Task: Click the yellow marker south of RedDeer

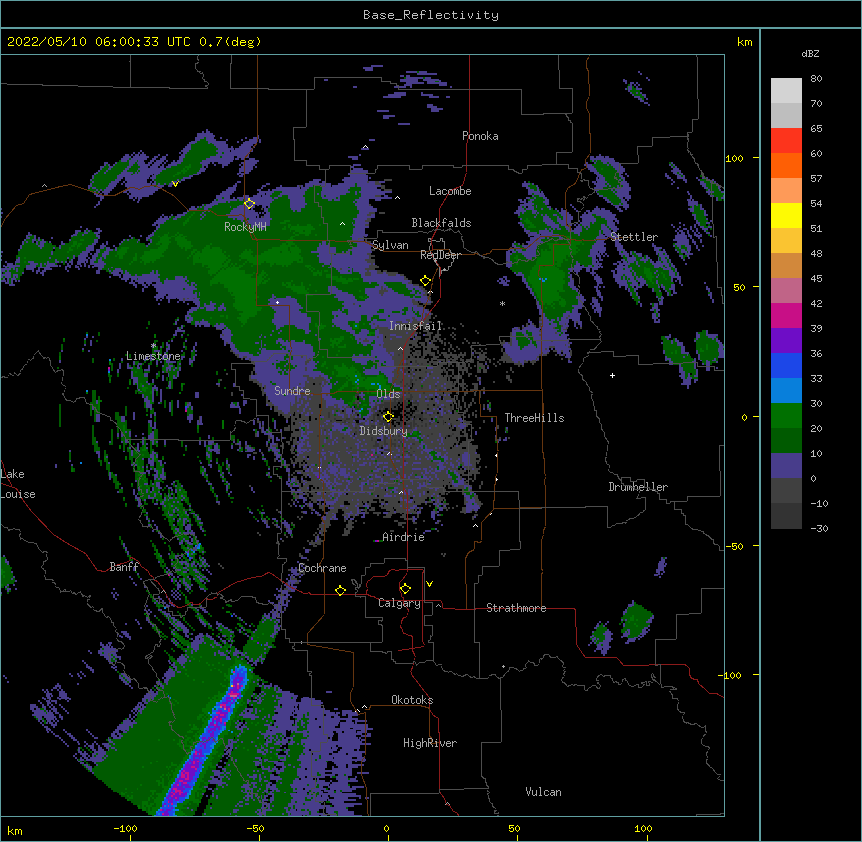Action: 425,281
